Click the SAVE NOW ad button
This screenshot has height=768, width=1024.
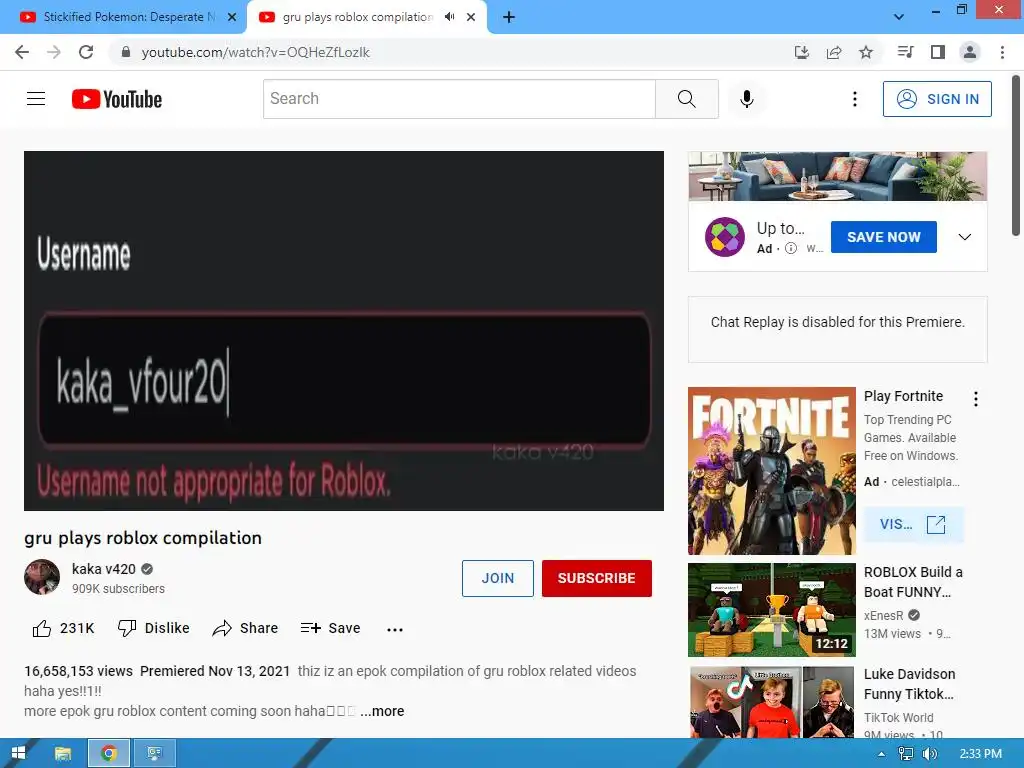pyautogui.click(x=884, y=237)
